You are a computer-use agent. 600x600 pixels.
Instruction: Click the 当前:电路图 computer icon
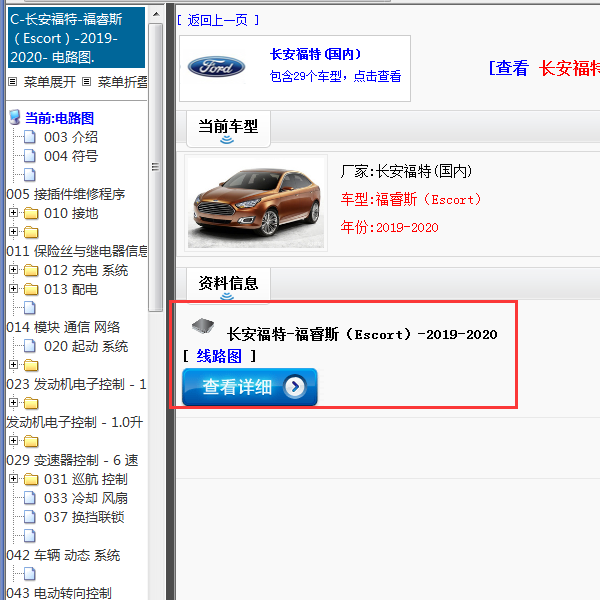(x=15, y=117)
